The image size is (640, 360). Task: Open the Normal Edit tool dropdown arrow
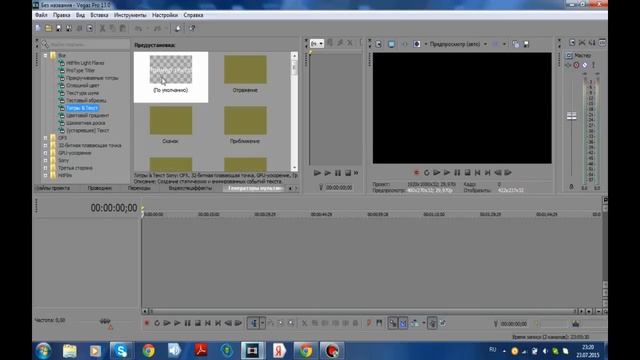[262, 323]
